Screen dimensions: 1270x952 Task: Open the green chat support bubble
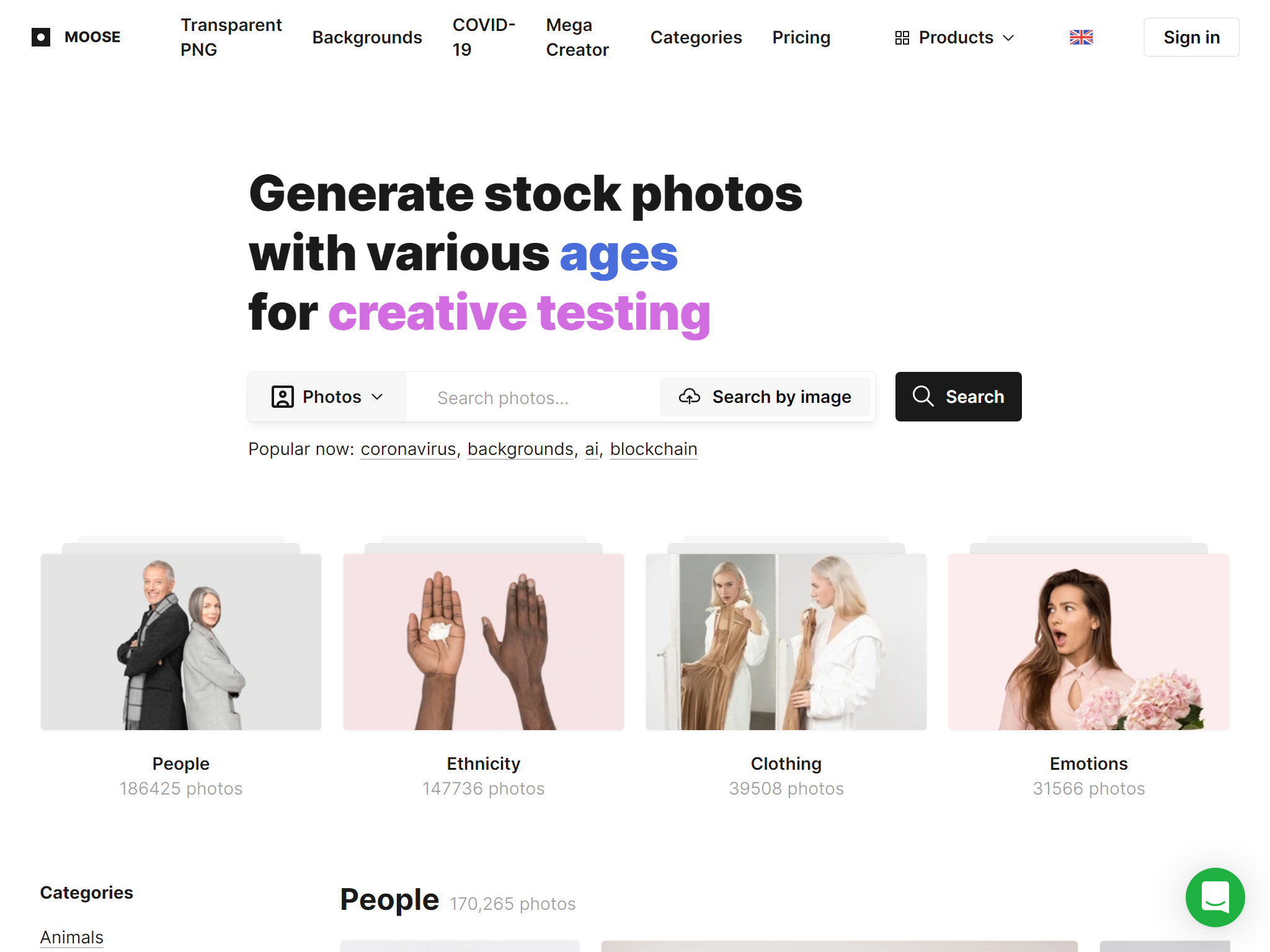coord(1215,897)
